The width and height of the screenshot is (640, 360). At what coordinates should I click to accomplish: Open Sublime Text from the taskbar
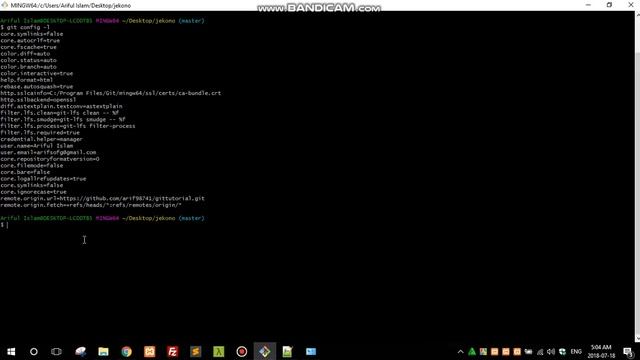tap(196, 351)
